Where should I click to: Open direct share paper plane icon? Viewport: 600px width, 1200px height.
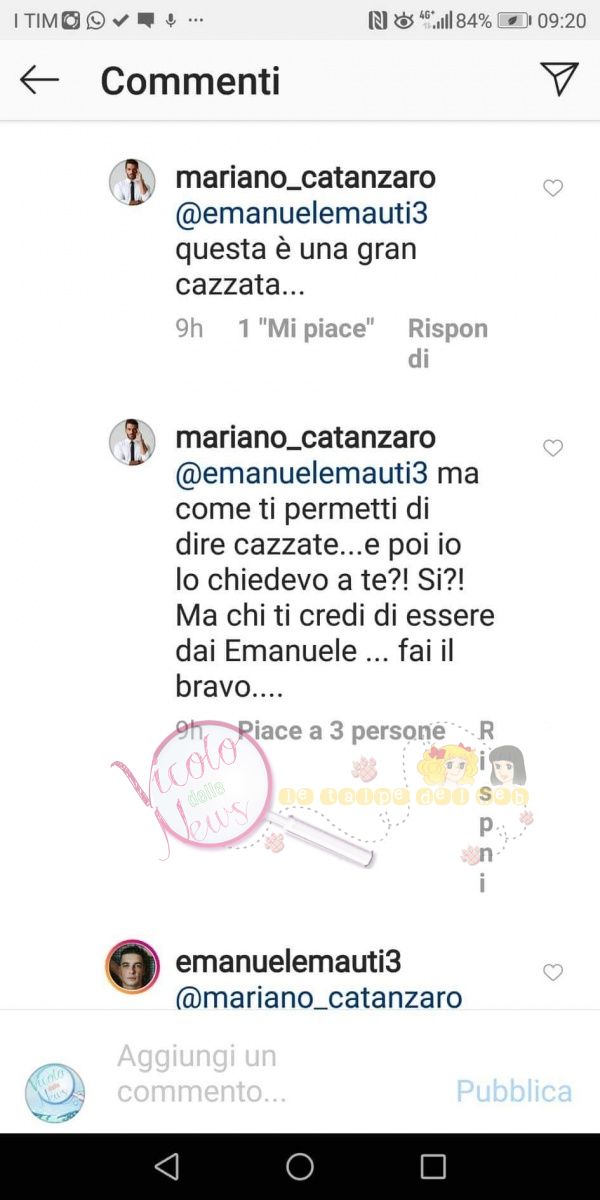(x=559, y=79)
